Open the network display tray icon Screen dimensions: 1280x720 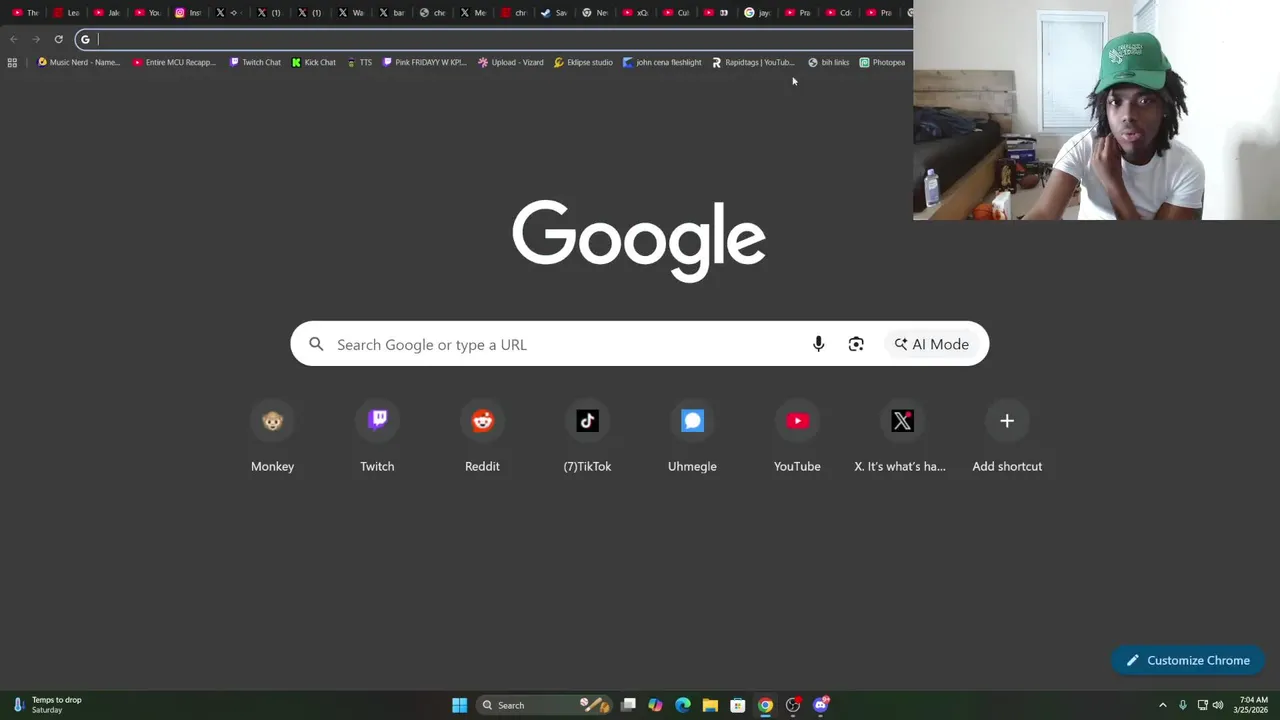click(1202, 705)
